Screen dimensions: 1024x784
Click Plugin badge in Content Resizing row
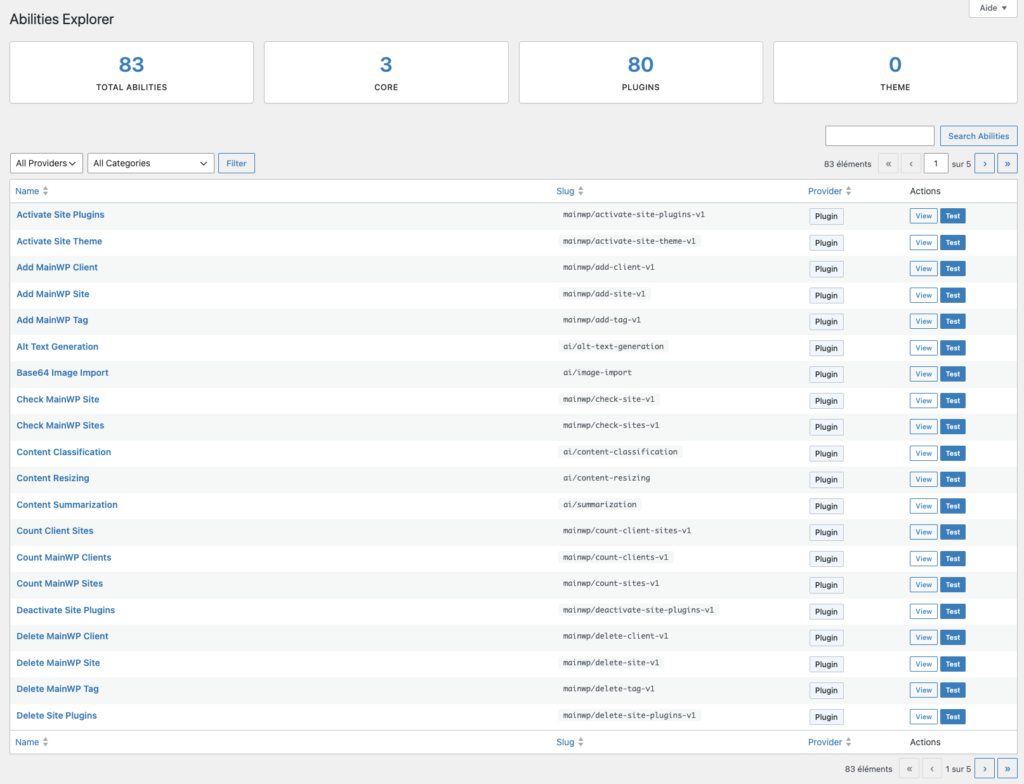[826, 480]
